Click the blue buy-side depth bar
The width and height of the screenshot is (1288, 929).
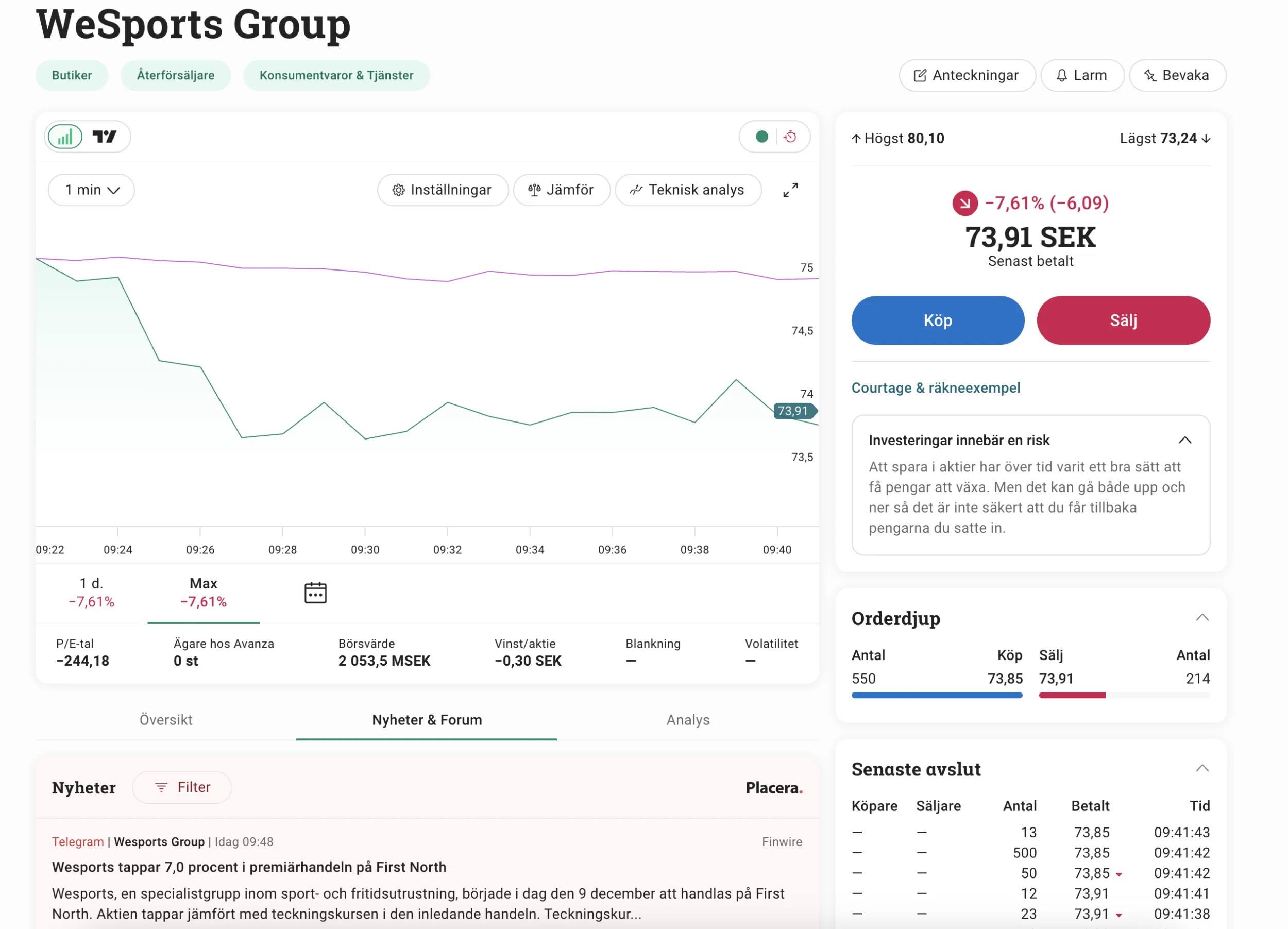[937, 696]
